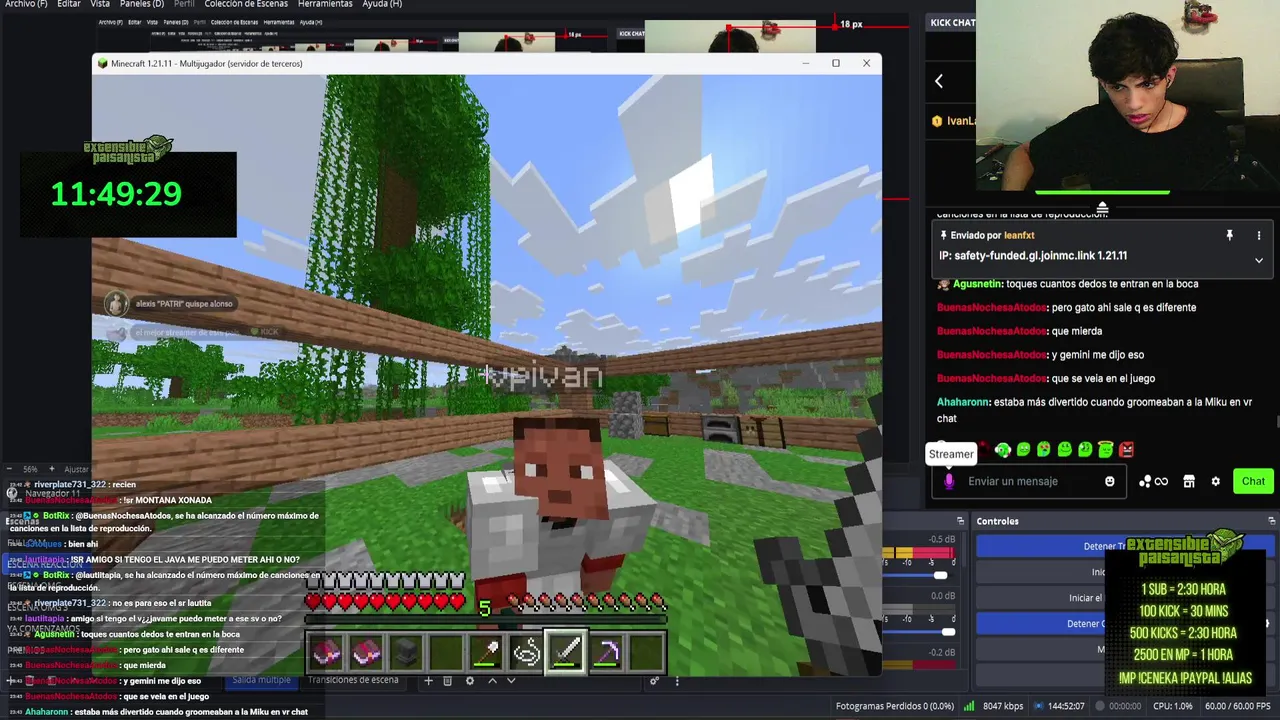This screenshot has height=720, width=1280.
Task: Send message with green Chat button
Action: (1253, 481)
